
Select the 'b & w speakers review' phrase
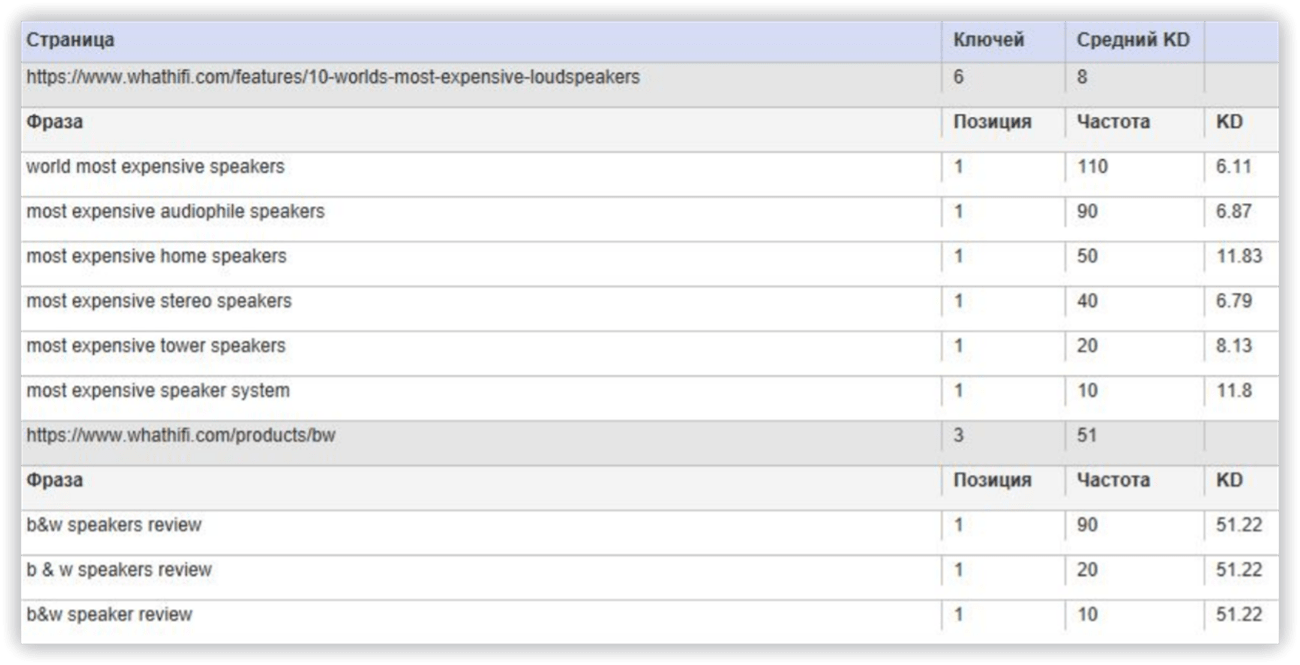click(119, 570)
